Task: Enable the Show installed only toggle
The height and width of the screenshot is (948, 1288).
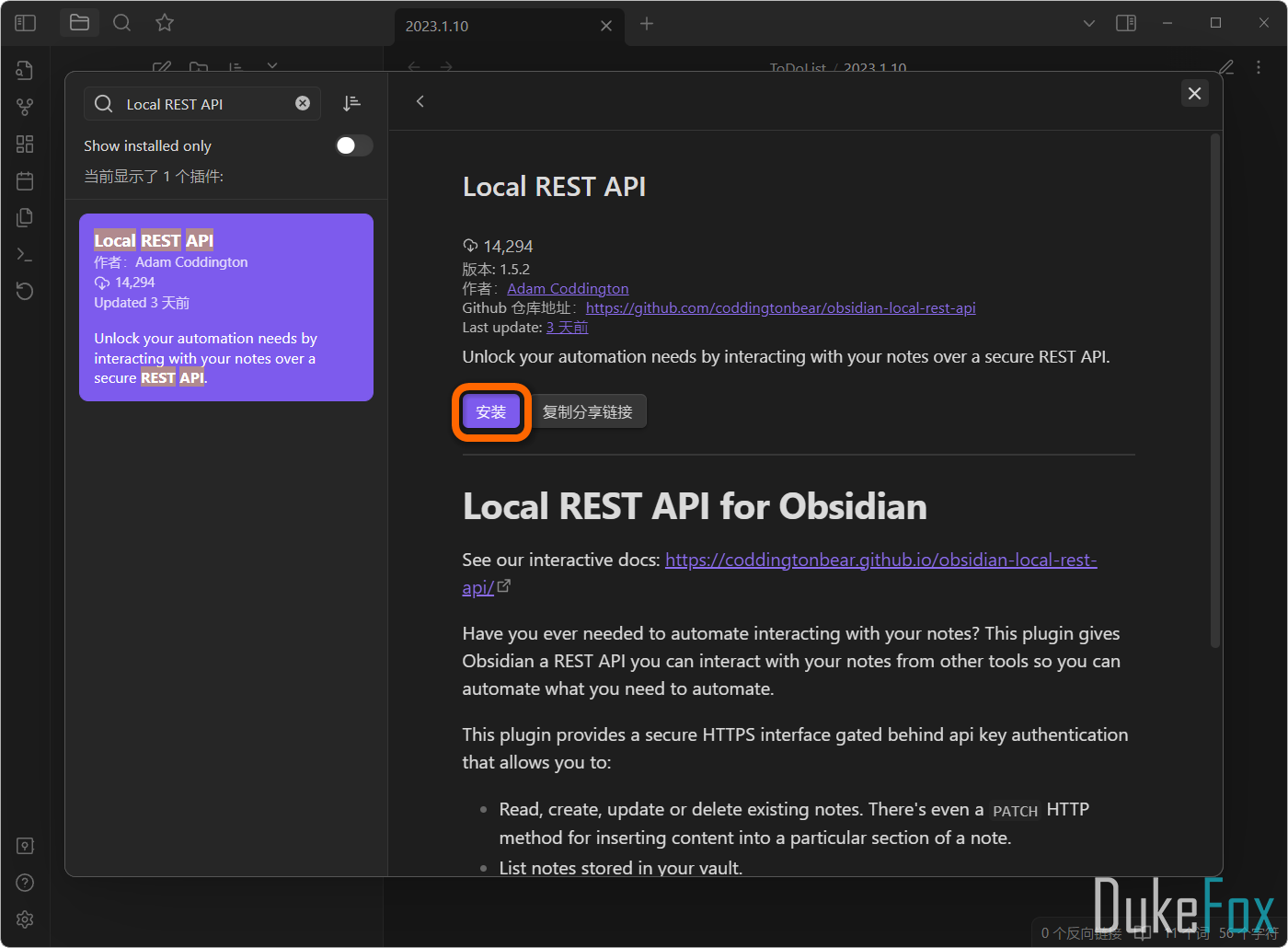Action: pyautogui.click(x=353, y=145)
